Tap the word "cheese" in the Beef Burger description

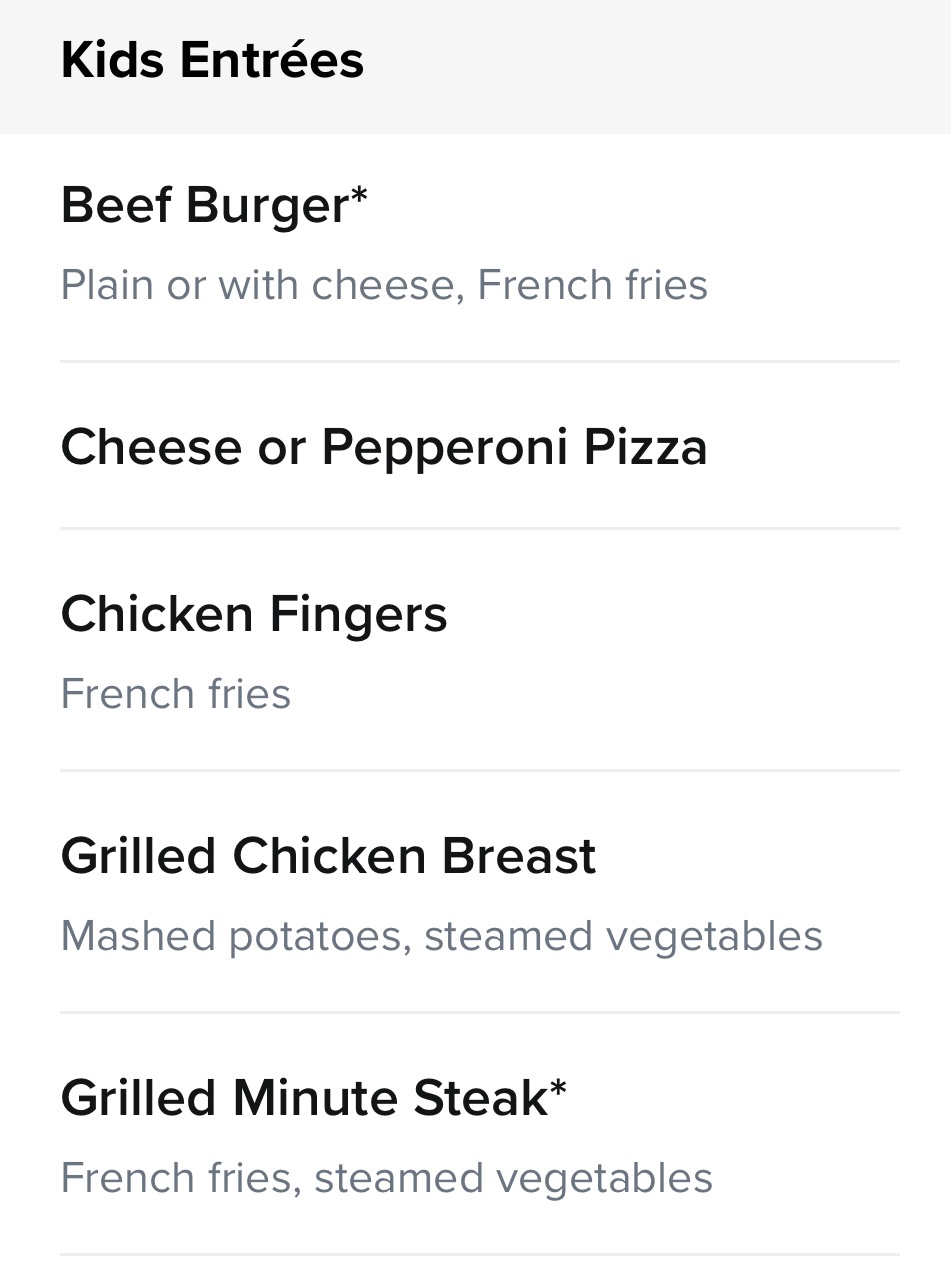point(388,285)
